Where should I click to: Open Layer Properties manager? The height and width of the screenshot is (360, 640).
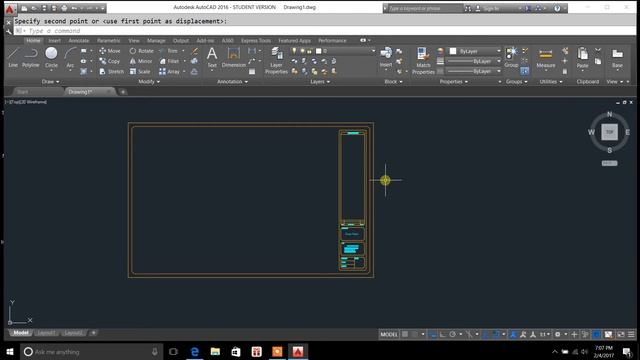pos(276,60)
